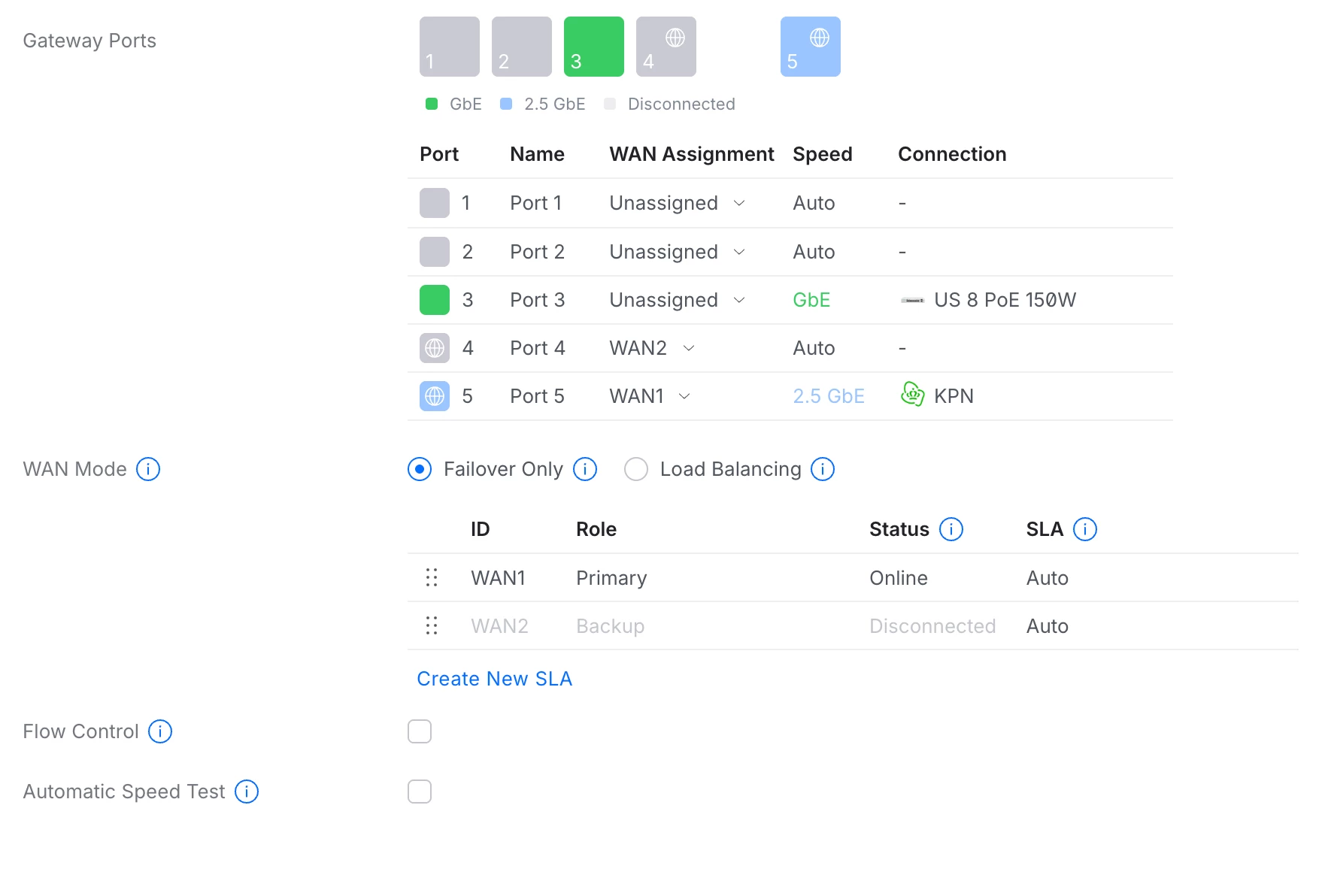Image resolution: width=1325 pixels, height=896 pixels.
Task: Click the KPN connection name
Action: [954, 396]
